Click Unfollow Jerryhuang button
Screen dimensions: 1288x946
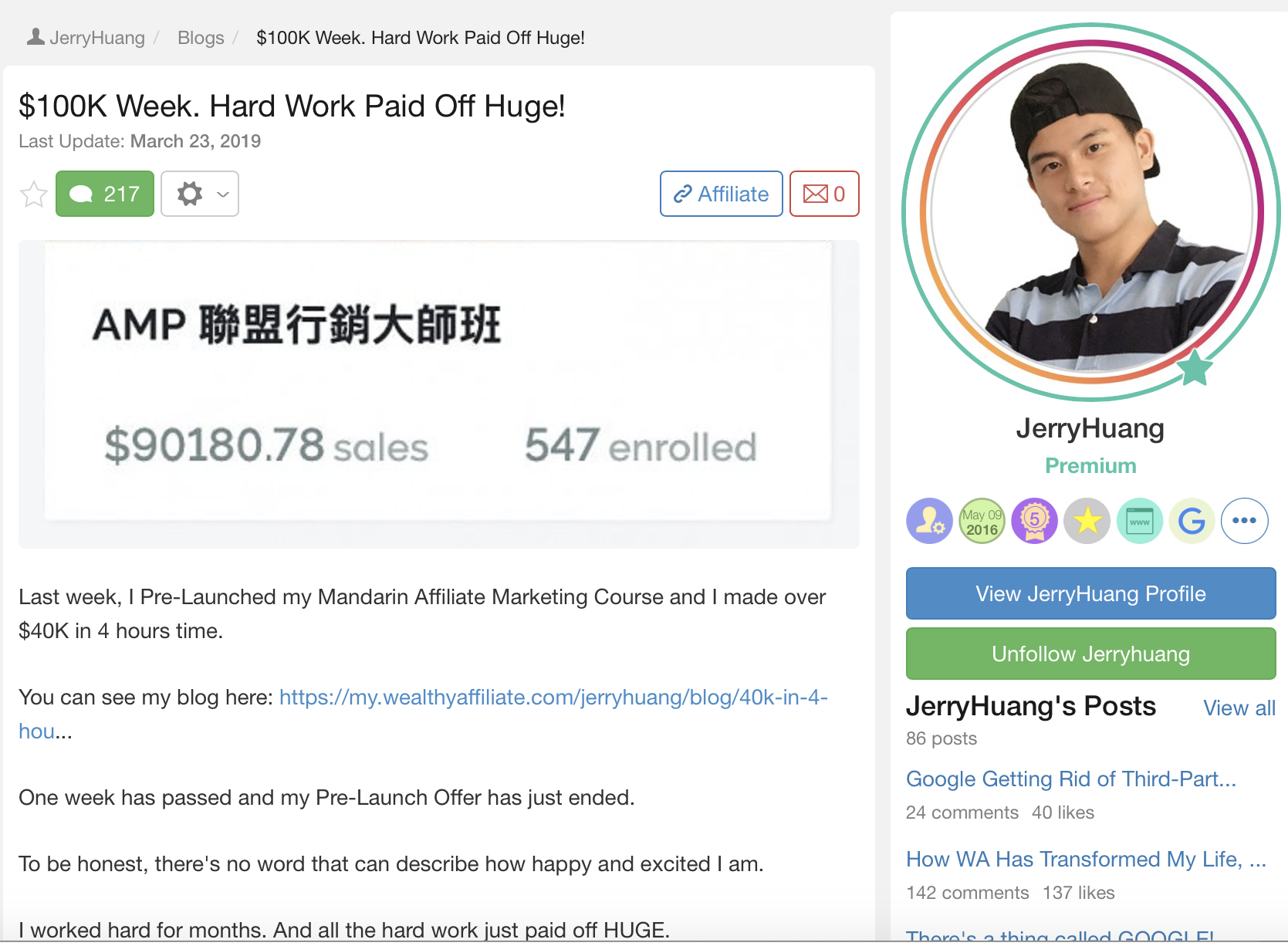[x=1090, y=654]
